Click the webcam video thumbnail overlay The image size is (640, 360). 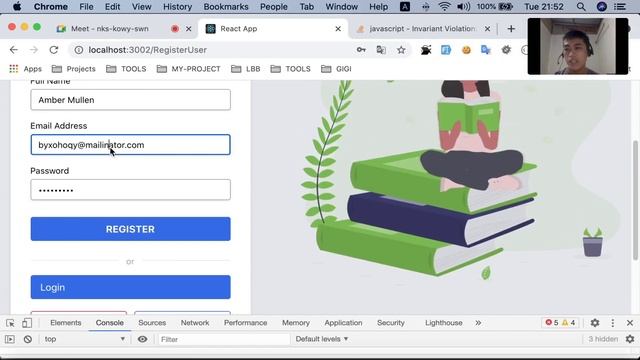click(x=578, y=46)
